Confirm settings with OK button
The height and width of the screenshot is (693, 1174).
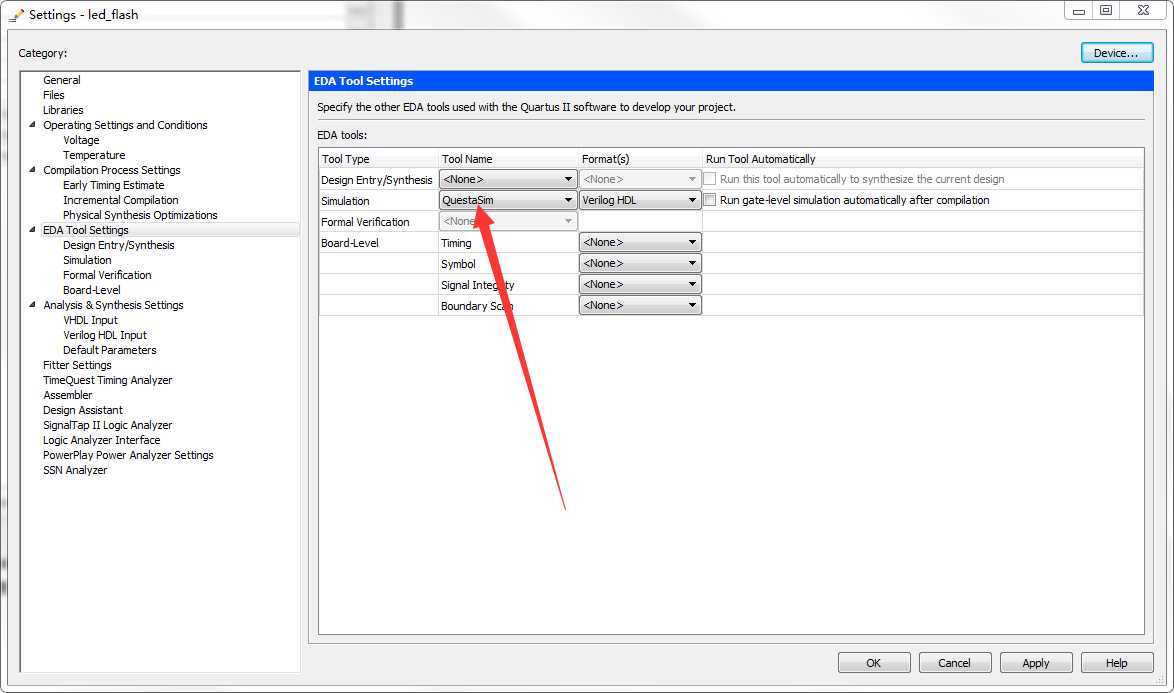tap(874, 662)
